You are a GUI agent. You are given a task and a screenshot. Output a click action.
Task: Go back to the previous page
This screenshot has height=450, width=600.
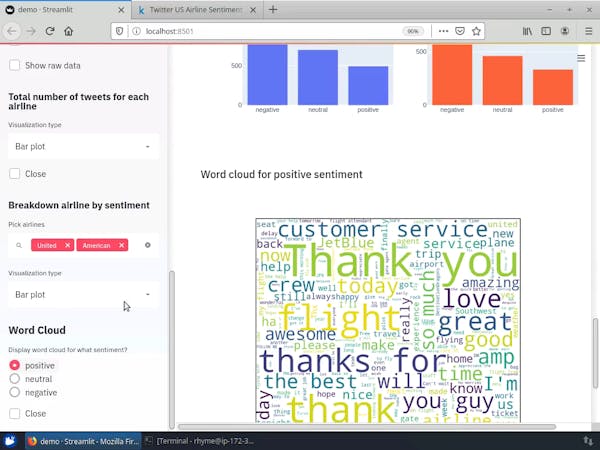pyautogui.click(x=12, y=31)
